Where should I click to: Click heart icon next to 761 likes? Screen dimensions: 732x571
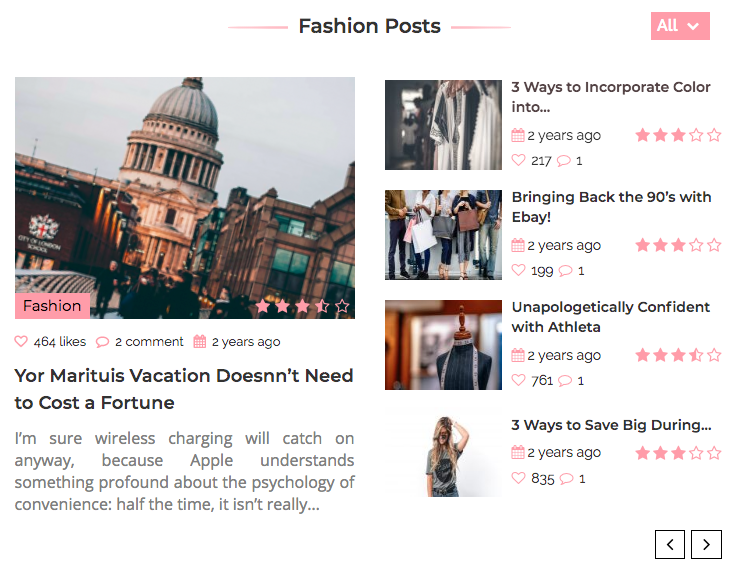click(518, 380)
